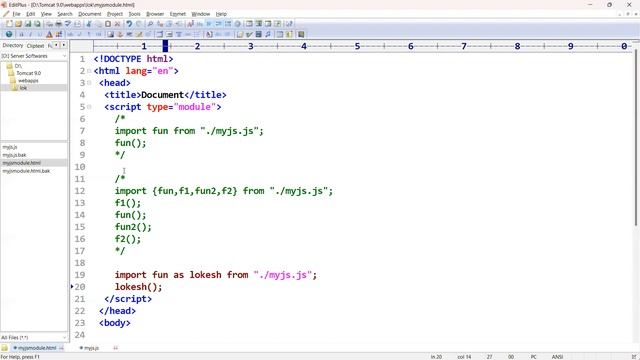640x360 pixels.
Task: Collapse the head tag fold at line 3
Action: coord(89,83)
